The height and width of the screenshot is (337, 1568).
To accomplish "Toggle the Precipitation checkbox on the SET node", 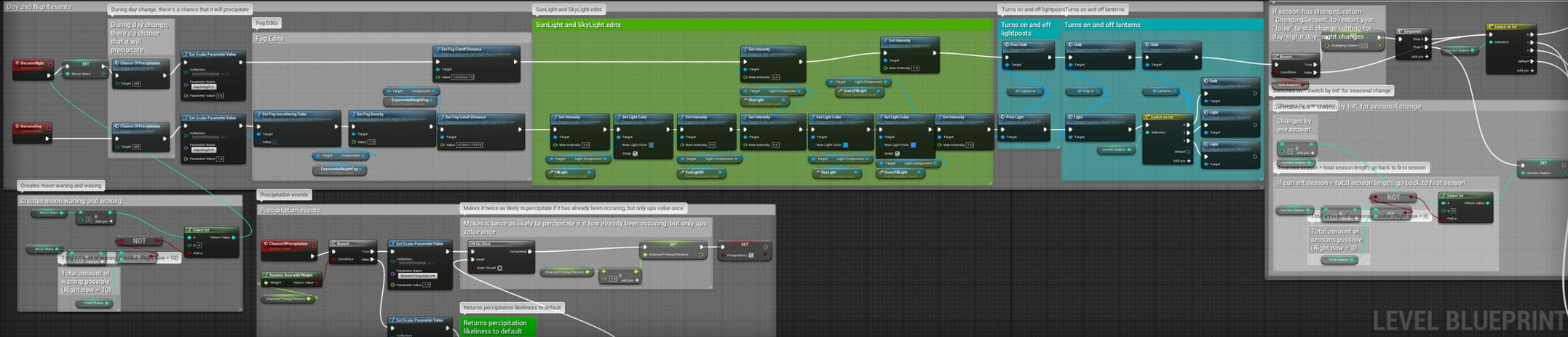I will point(751,255).
